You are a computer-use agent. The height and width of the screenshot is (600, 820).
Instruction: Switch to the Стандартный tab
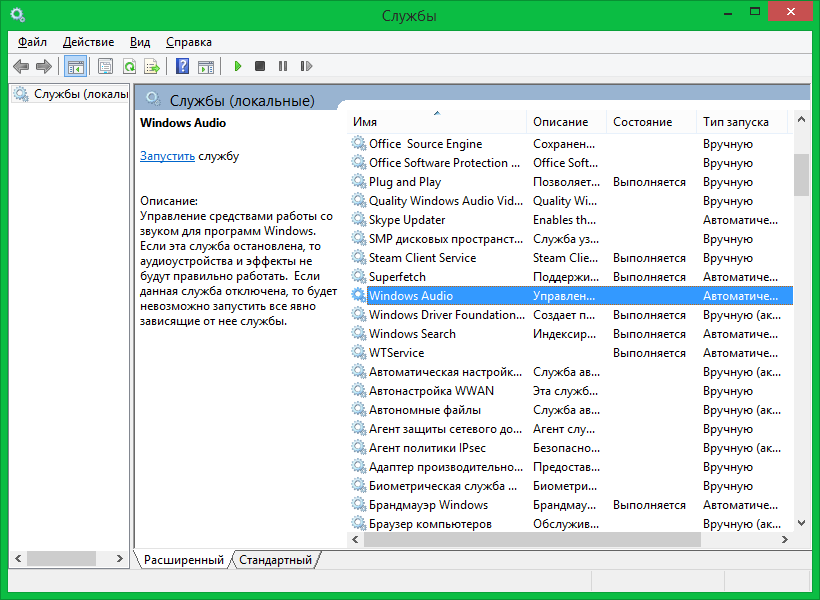coord(275,560)
